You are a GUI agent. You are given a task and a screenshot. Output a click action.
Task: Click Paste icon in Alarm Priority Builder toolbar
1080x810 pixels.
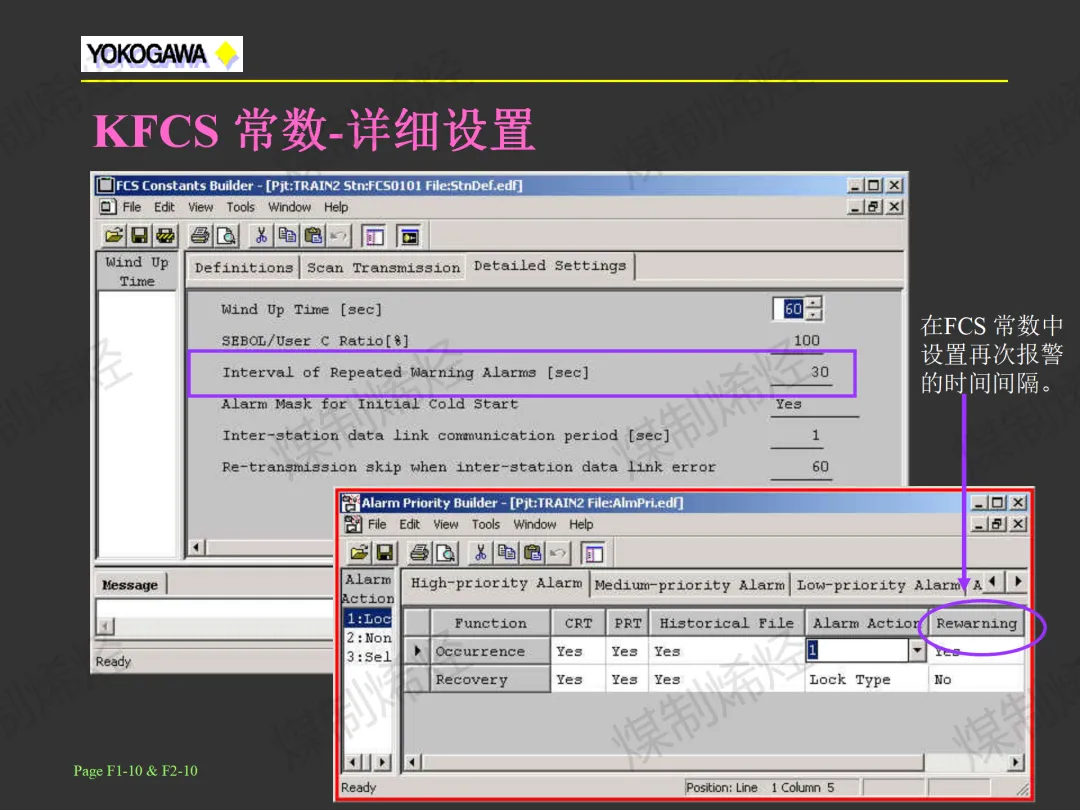point(532,552)
